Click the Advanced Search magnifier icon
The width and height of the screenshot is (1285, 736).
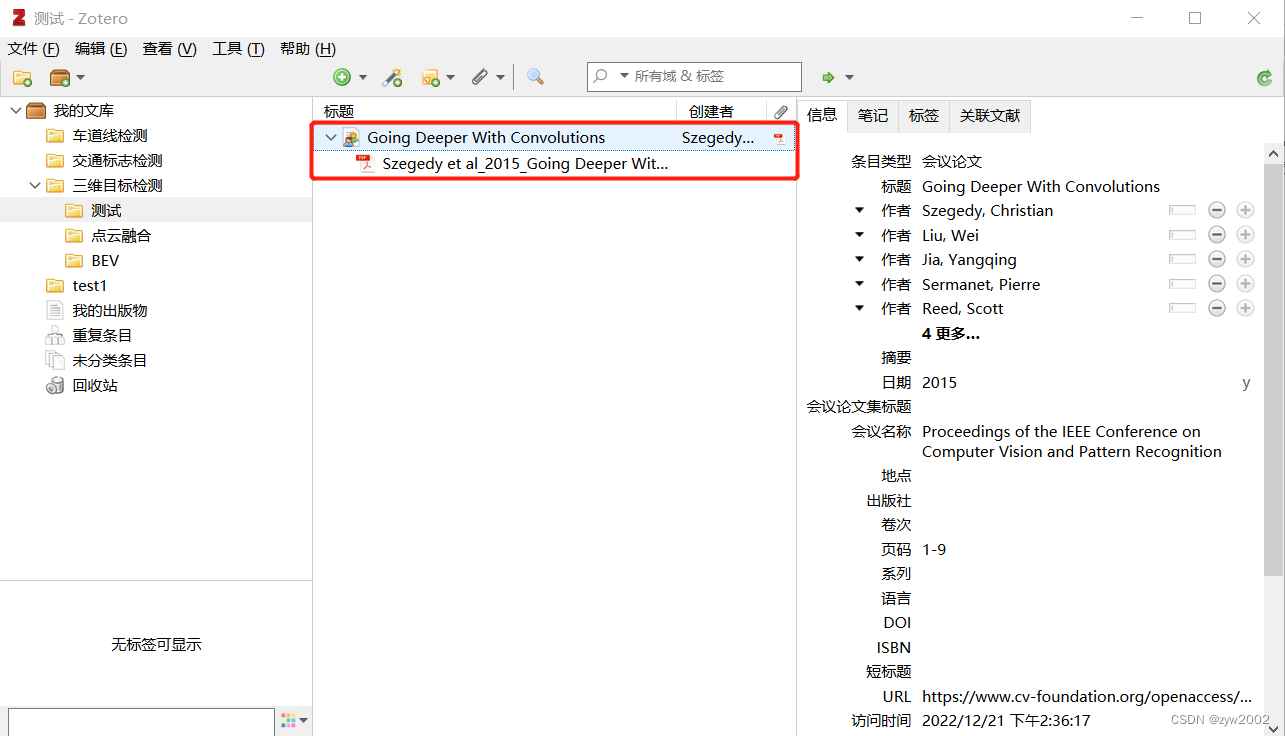(535, 77)
